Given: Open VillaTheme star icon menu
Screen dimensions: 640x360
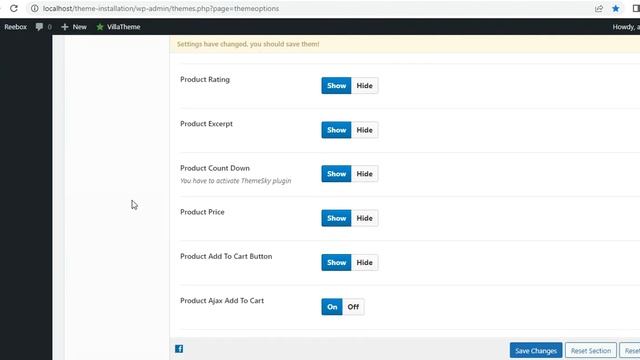Looking at the screenshot, I should point(100,27).
